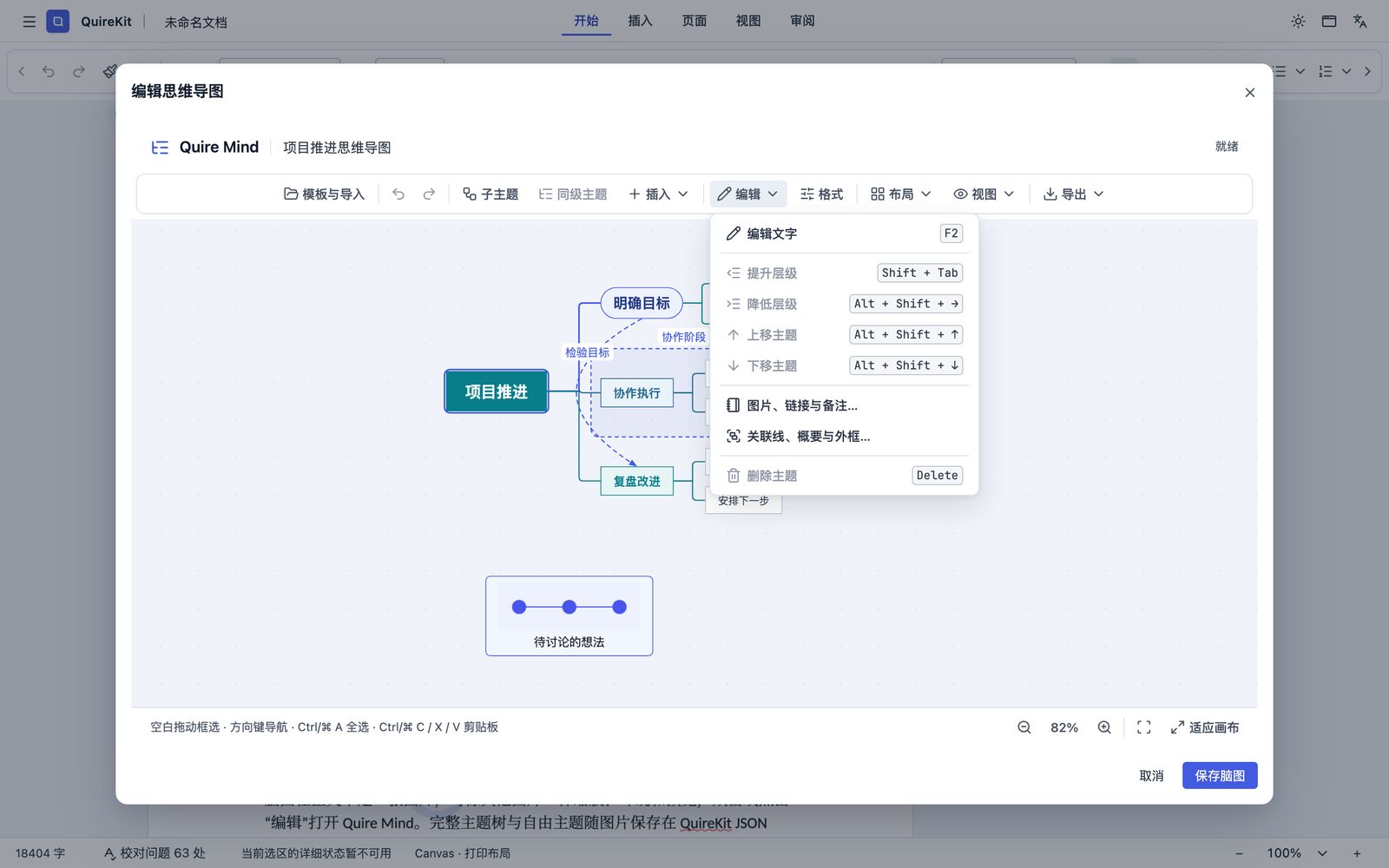The image size is (1389, 868).
Task: Select the 协作执行 topic node
Action: coord(637,393)
